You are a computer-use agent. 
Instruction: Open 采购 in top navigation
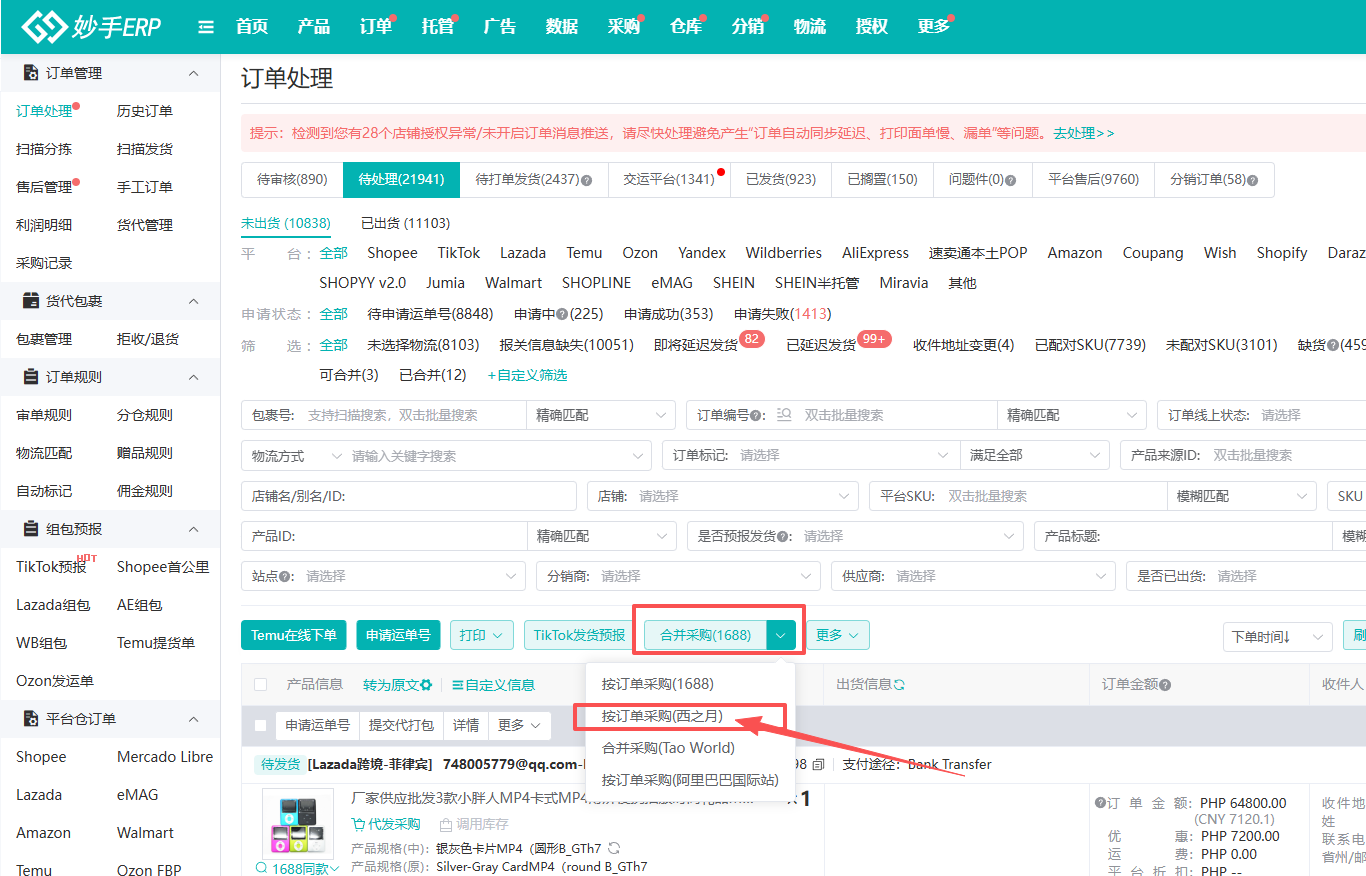(x=624, y=27)
